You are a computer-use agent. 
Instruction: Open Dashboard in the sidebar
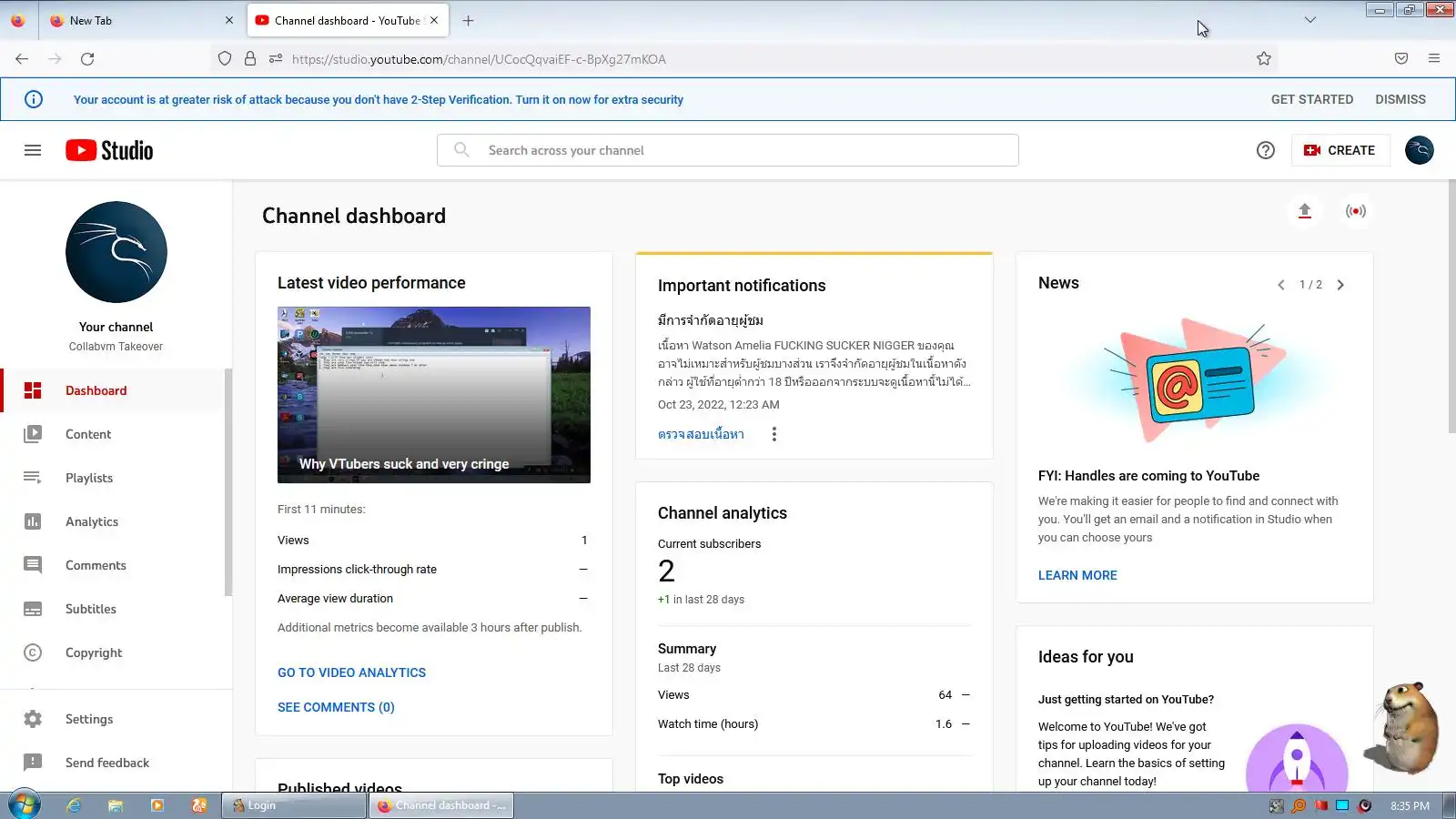click(x=113, y=390)
